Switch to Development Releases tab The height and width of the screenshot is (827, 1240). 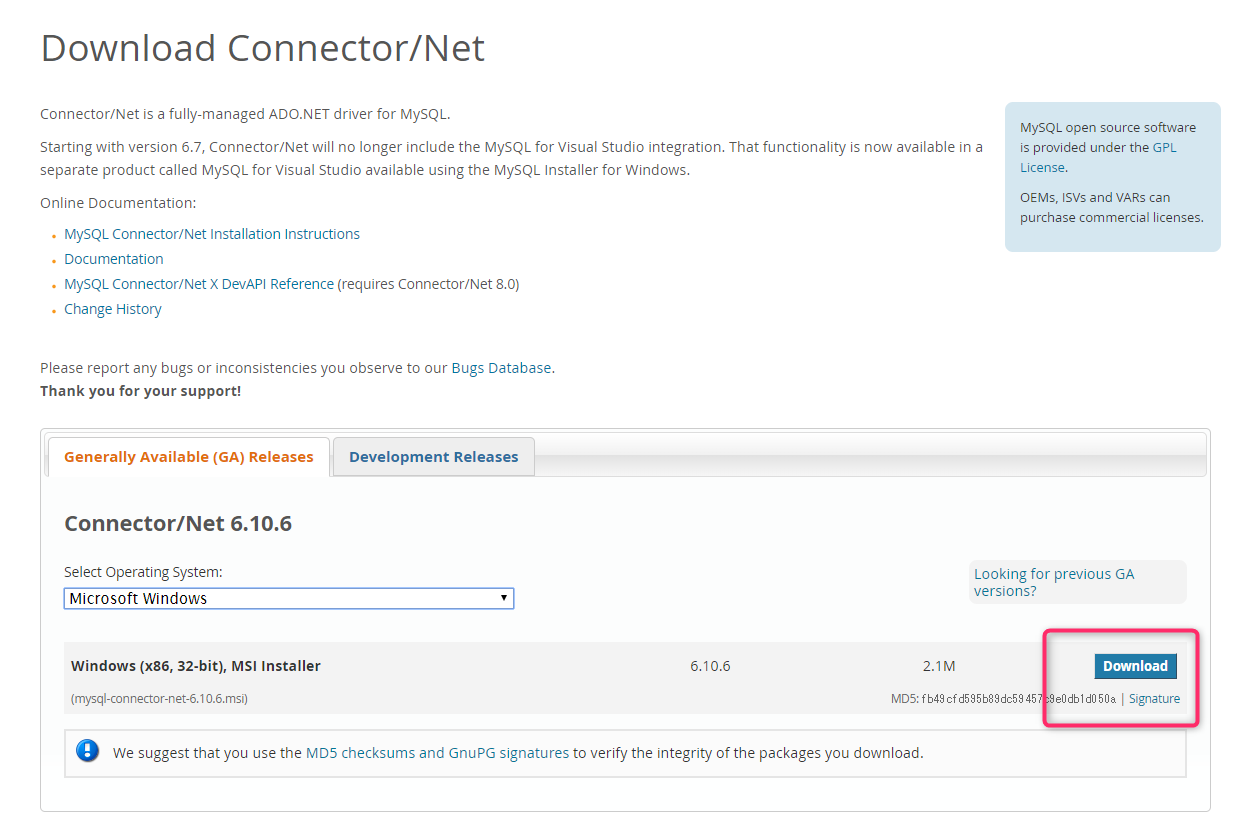point(433,457)
